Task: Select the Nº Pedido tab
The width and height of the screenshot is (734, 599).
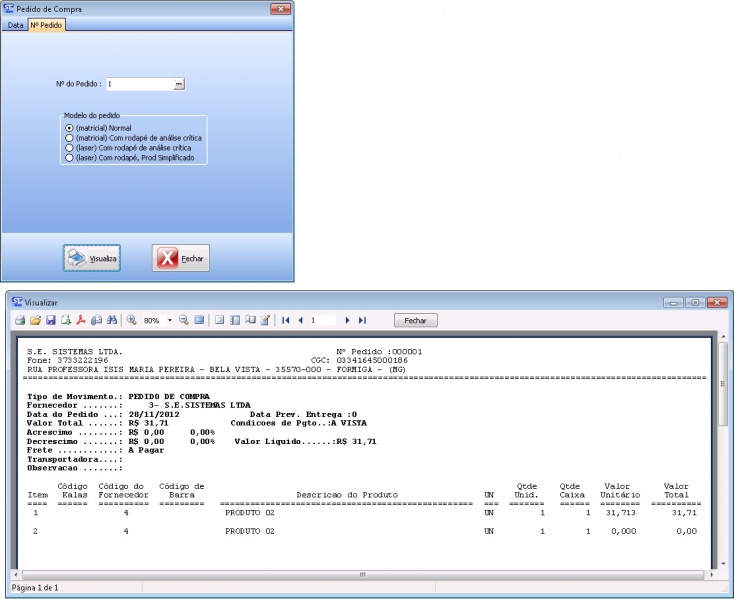Action: click(46, 23)
